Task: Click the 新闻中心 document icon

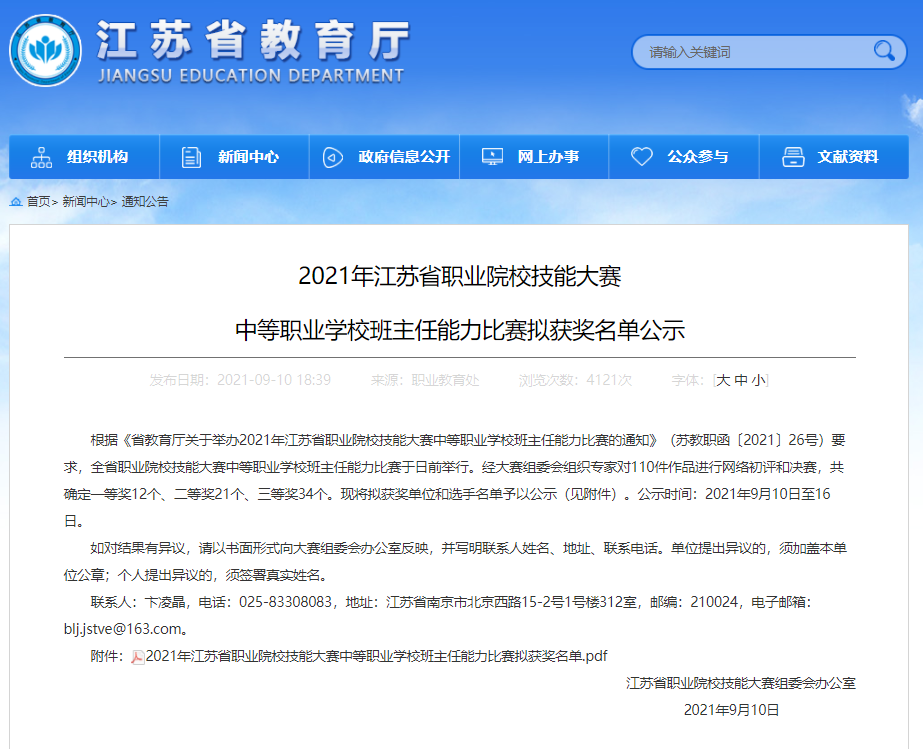Action: click(x=191, y=157)
